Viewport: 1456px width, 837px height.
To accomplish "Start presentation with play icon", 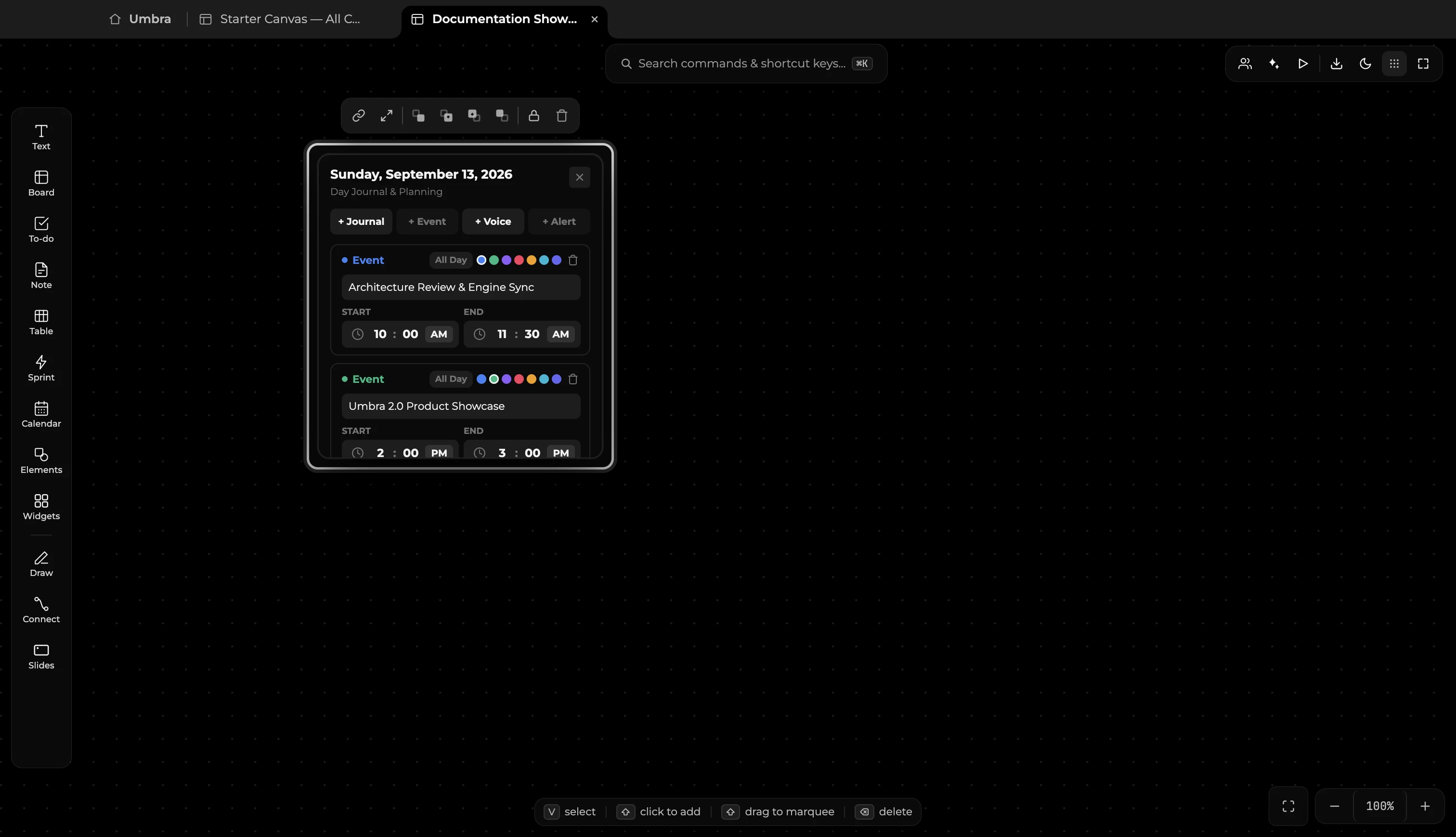I will [1302, 63].
